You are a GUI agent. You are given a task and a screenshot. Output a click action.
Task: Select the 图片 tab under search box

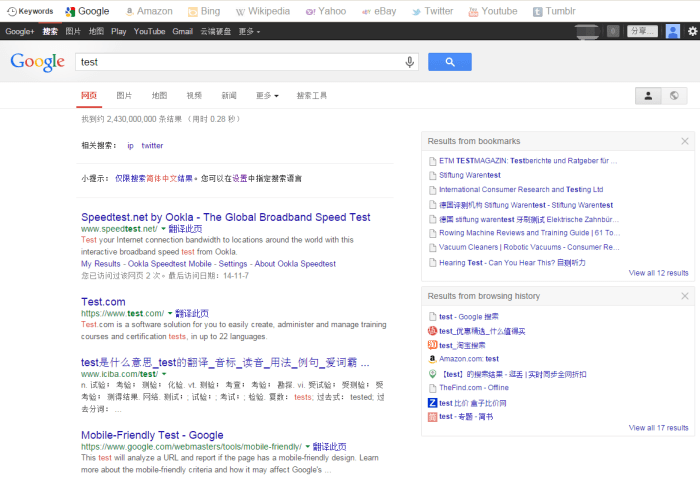click(x=124, y=96)
